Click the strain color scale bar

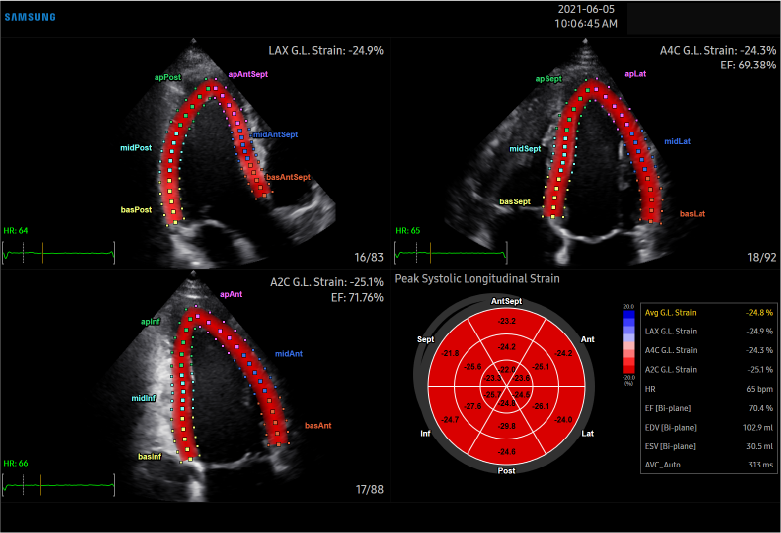629,342
